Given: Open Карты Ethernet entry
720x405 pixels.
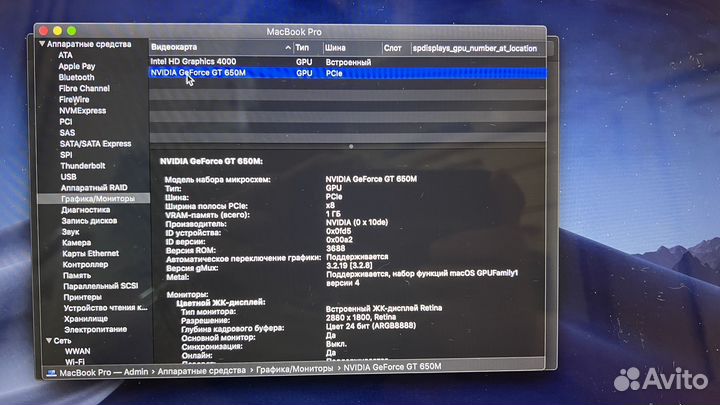Looking at the screenshot, I should (90, 253).
